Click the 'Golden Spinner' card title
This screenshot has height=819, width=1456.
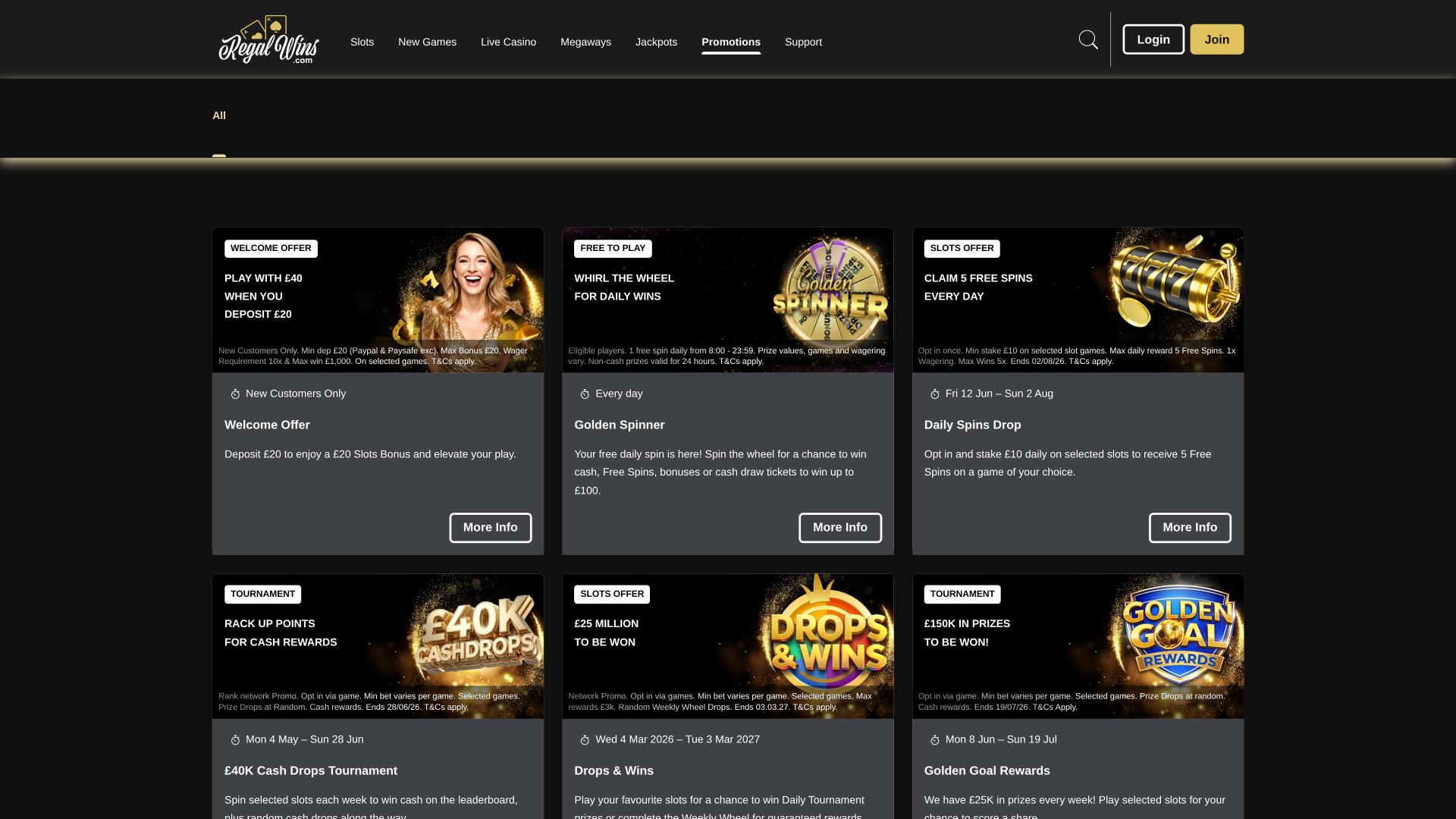[x=619, y=425]
